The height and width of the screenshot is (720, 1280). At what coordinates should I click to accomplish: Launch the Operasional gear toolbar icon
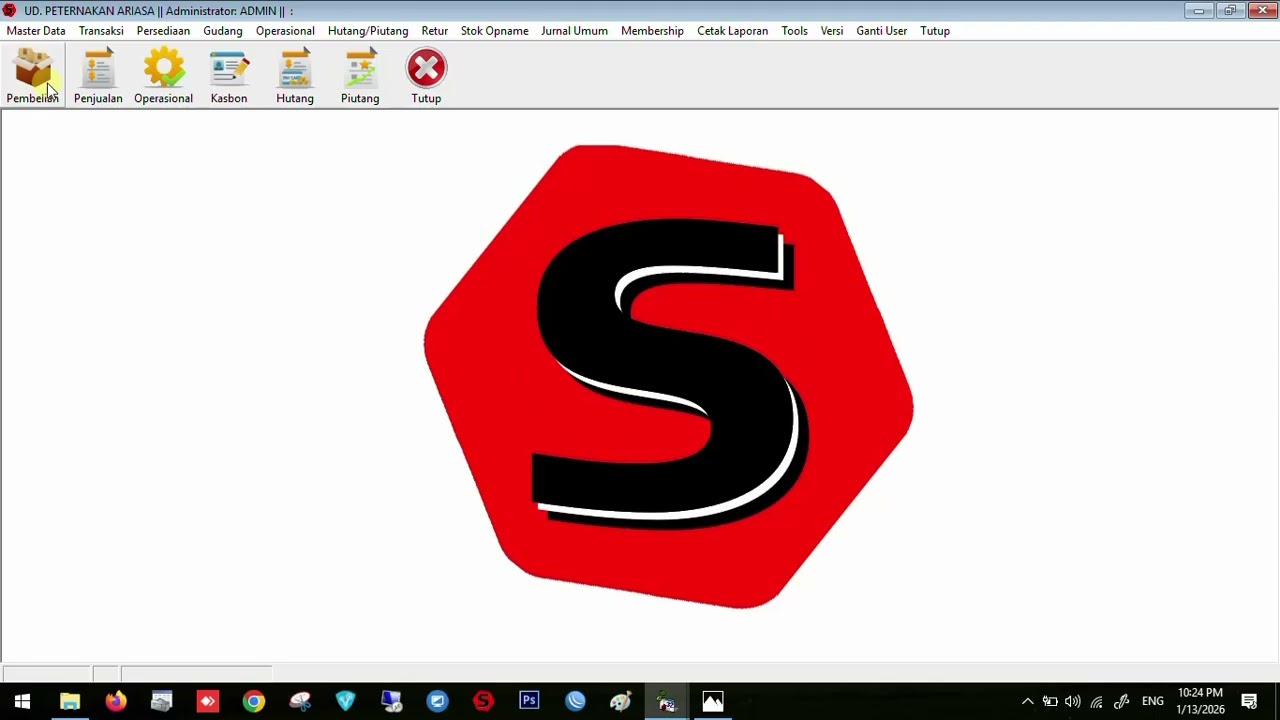click(x=163, y=76)
